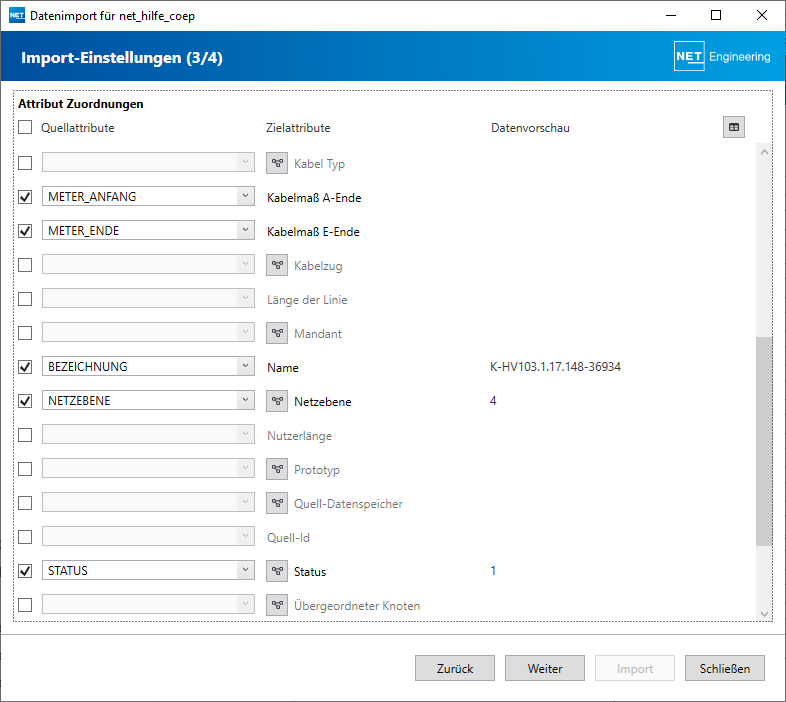Open the METER_ANFANG source dropdown
Image resolution: width=786 pixels, height=702 pixels.
tap(148, 196)
